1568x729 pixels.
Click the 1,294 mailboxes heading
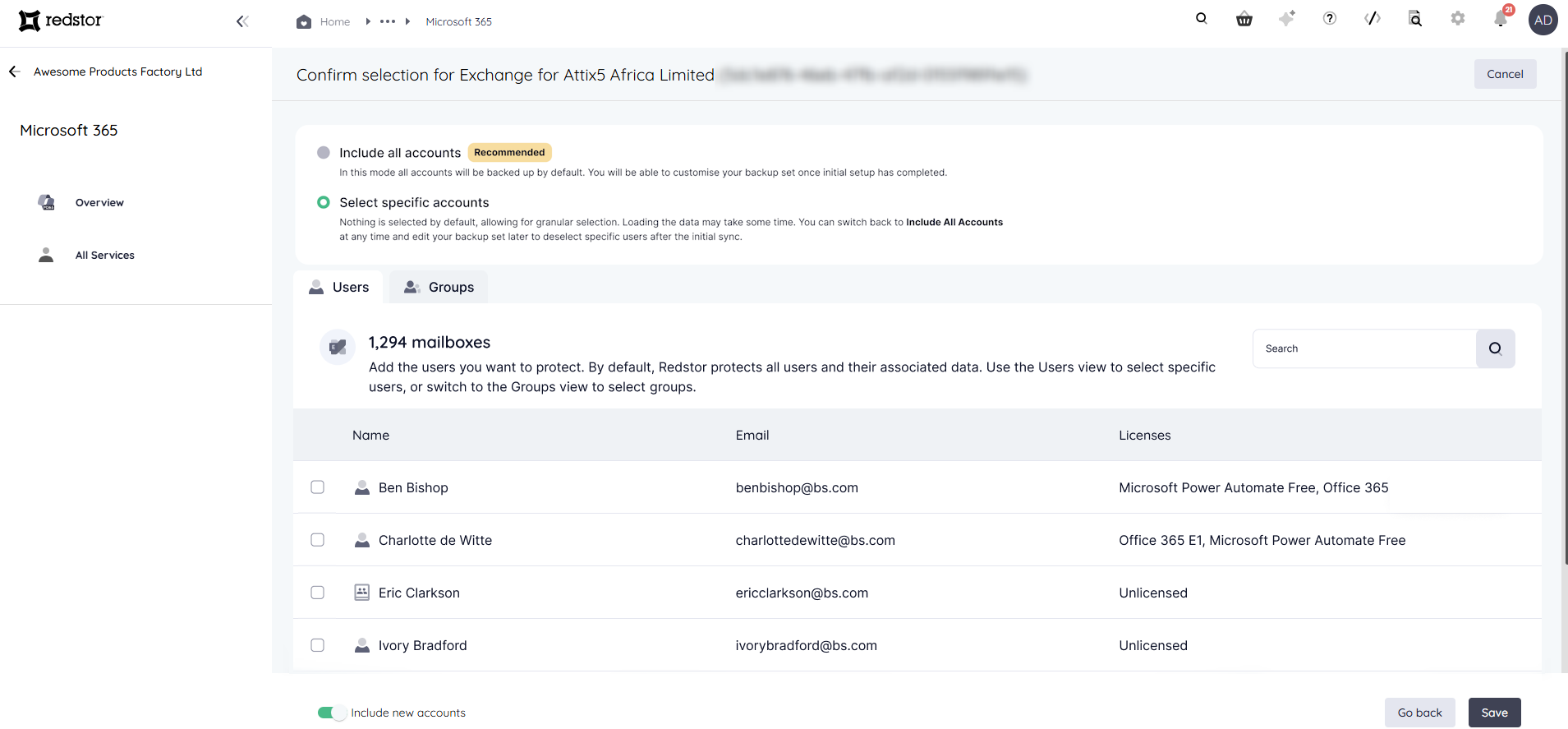click(x=429, y=343)
